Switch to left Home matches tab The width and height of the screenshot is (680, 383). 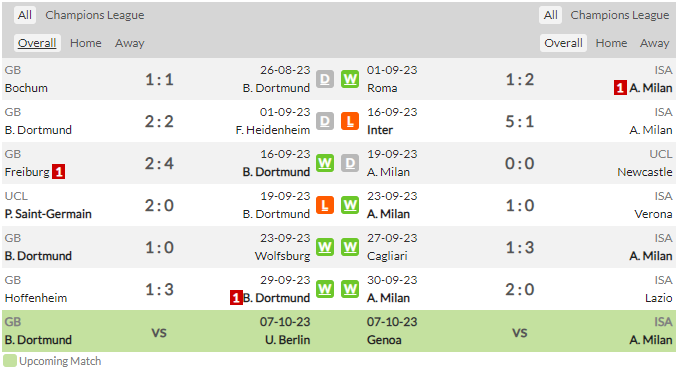pos(85,43)
